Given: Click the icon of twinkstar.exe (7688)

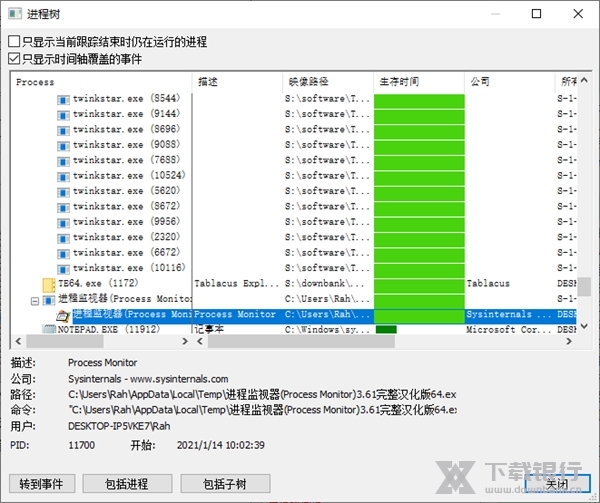Looking at the screenshot, I should pyautogui.click(x=63, y=161).
